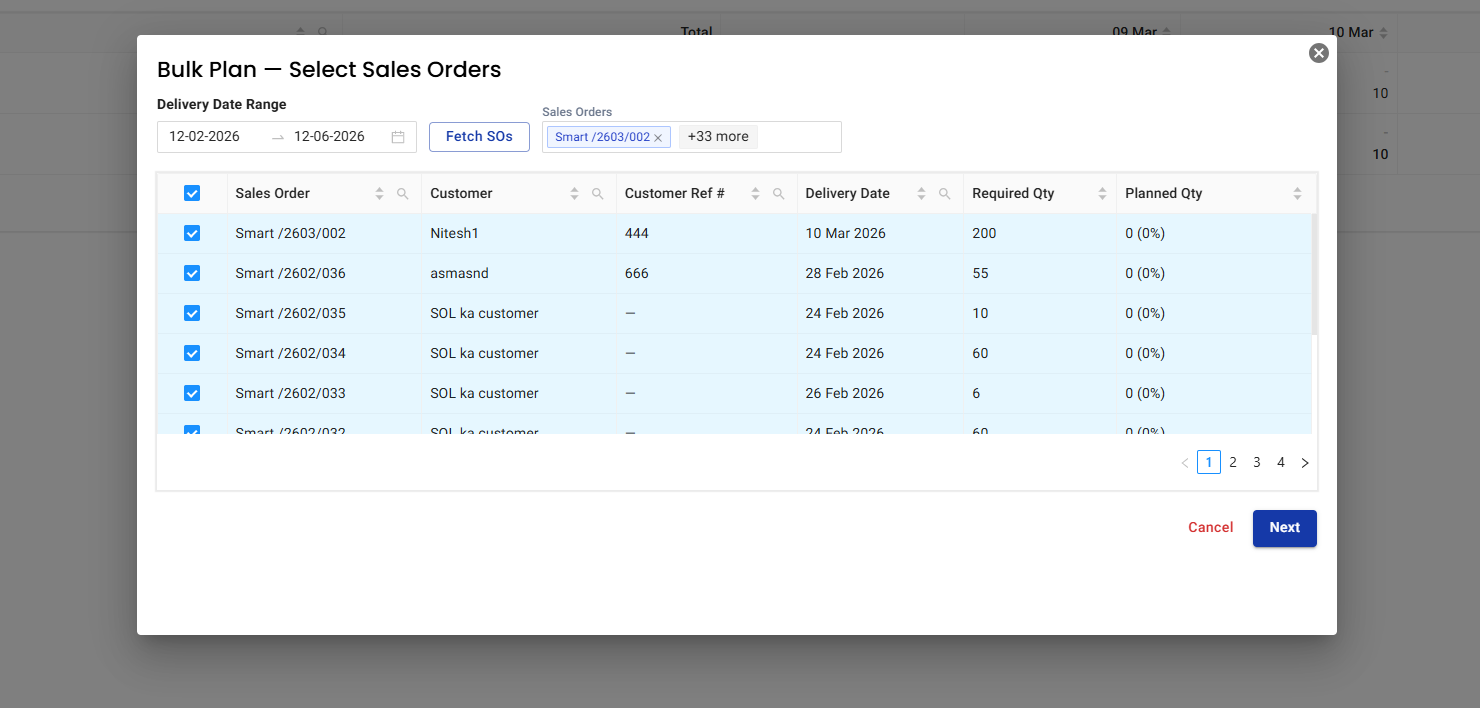Remove the Smart /2603/002 tag
The width and height of the screenshot is (1480, 708).
tap(658, 138)
